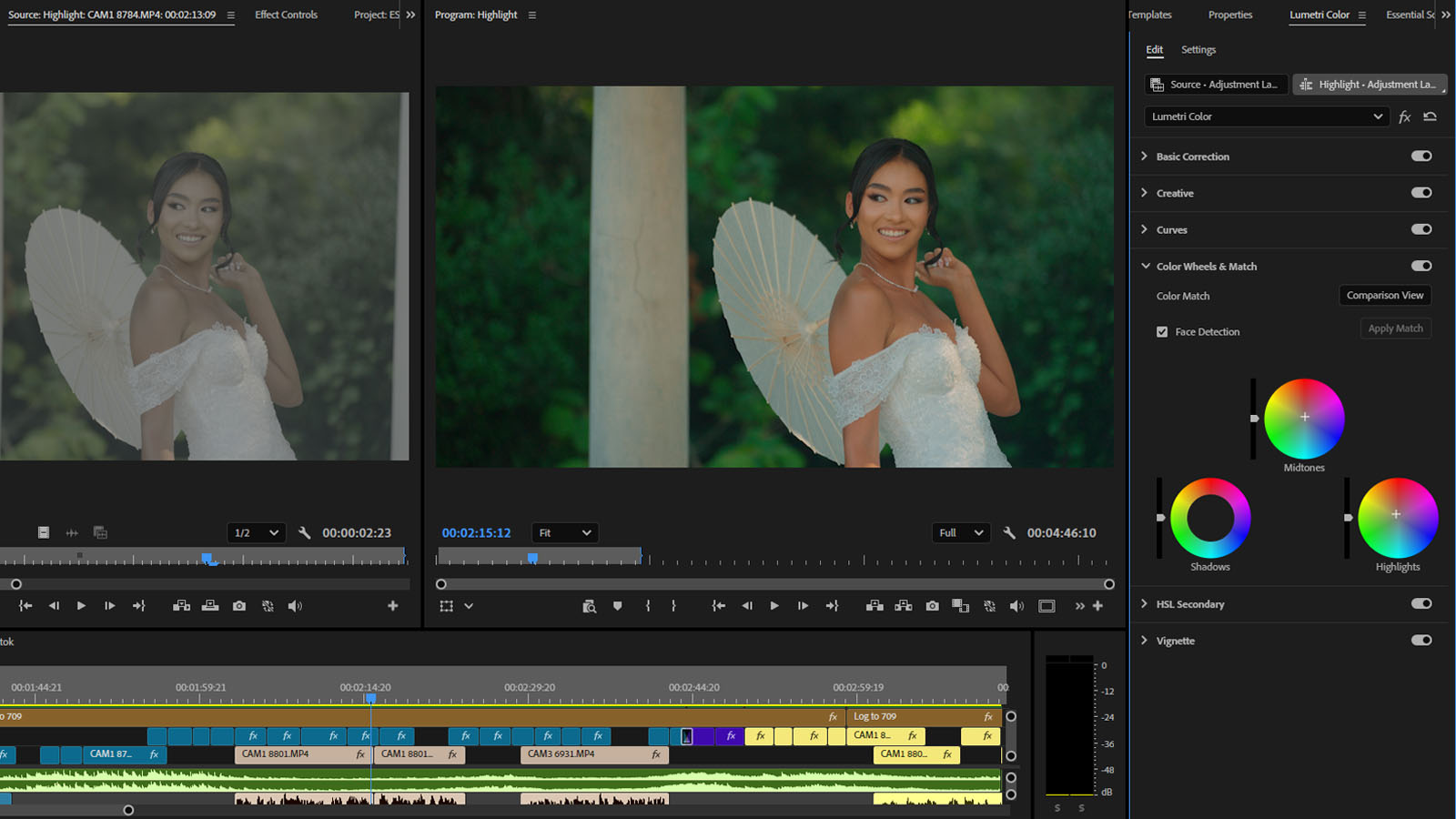Switch to Properties tab
Image resolution: width=1456 pixels, height=819 pixels.
coord(1230,15)
